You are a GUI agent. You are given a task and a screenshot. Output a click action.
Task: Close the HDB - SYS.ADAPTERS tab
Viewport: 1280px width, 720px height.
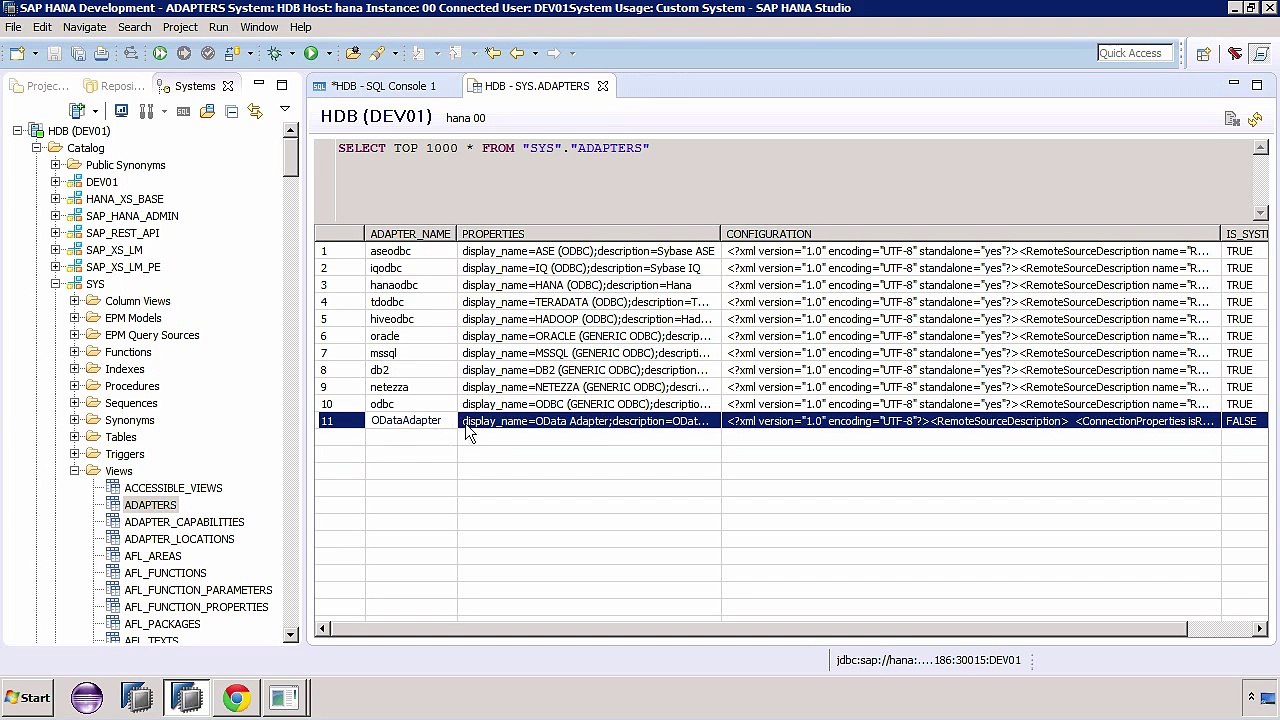[x=603, y=86]
